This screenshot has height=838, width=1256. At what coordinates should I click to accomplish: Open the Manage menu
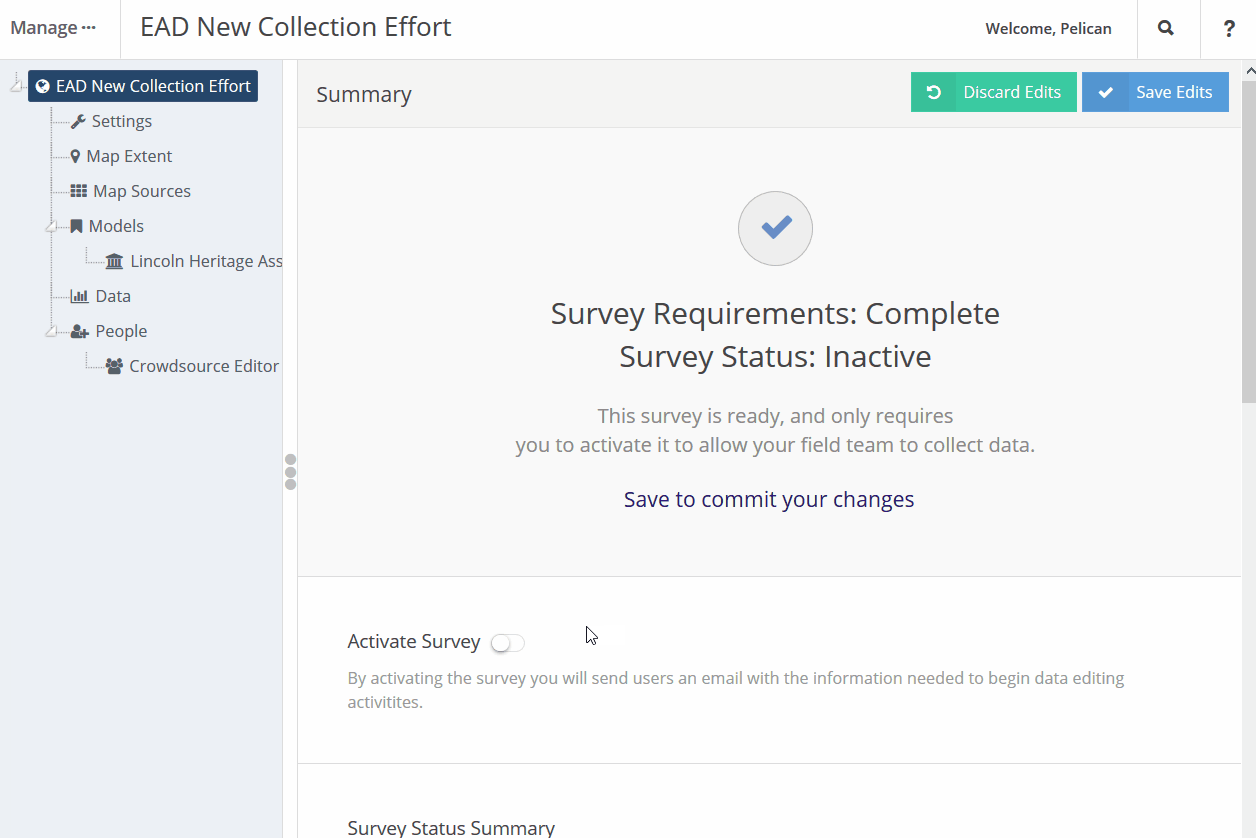coord(53,28)
